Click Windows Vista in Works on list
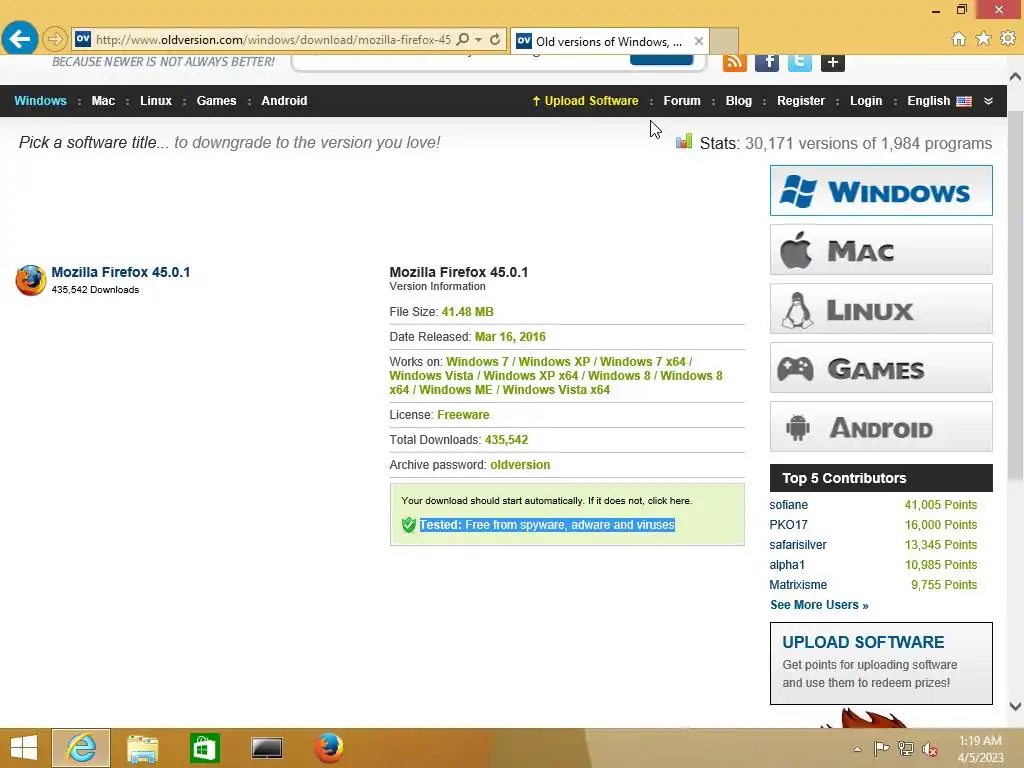 pyautogui.click(x=431, y=376)
